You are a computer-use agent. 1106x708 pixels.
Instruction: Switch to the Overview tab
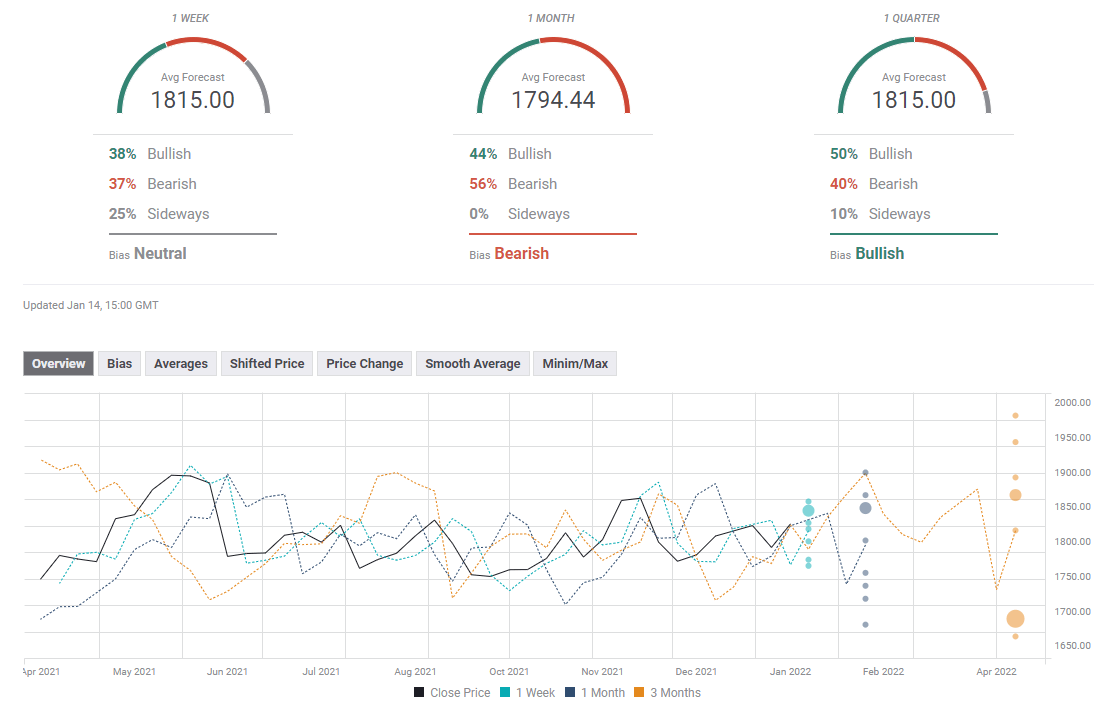pos(59,364)
